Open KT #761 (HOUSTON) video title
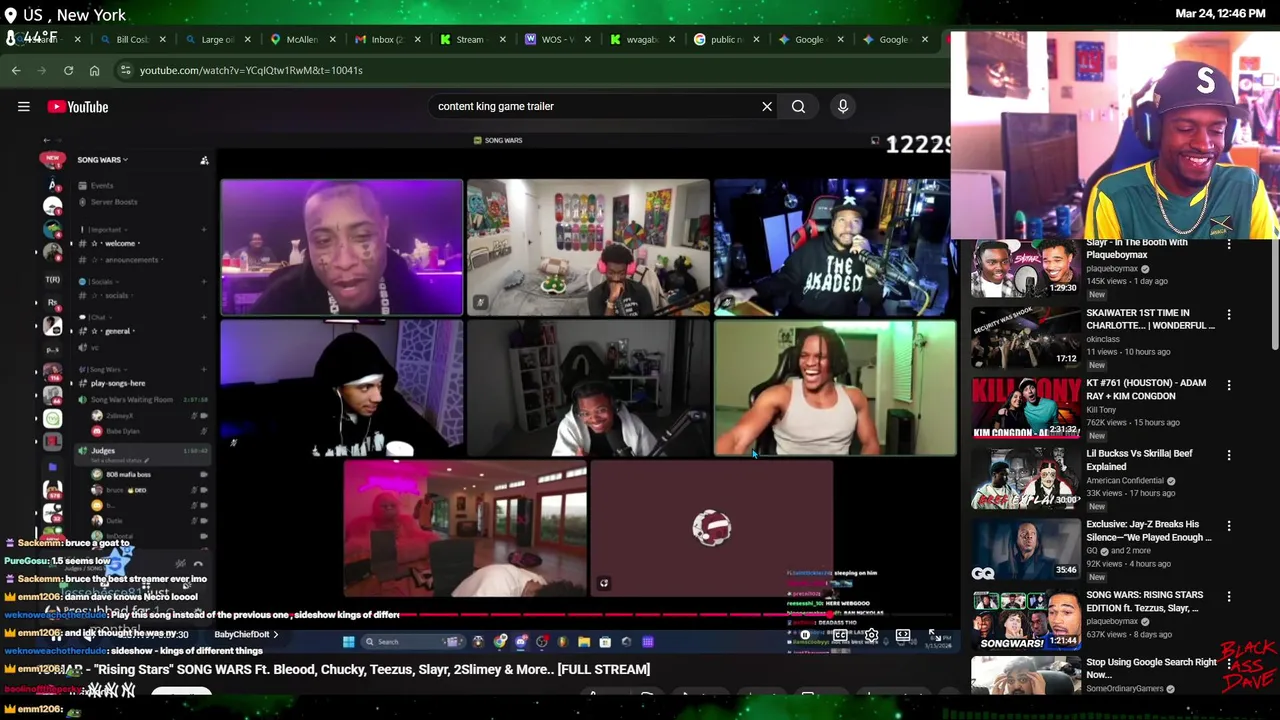The height and width of the screenshot is (720, 1280). click(x=1146, y=389)
